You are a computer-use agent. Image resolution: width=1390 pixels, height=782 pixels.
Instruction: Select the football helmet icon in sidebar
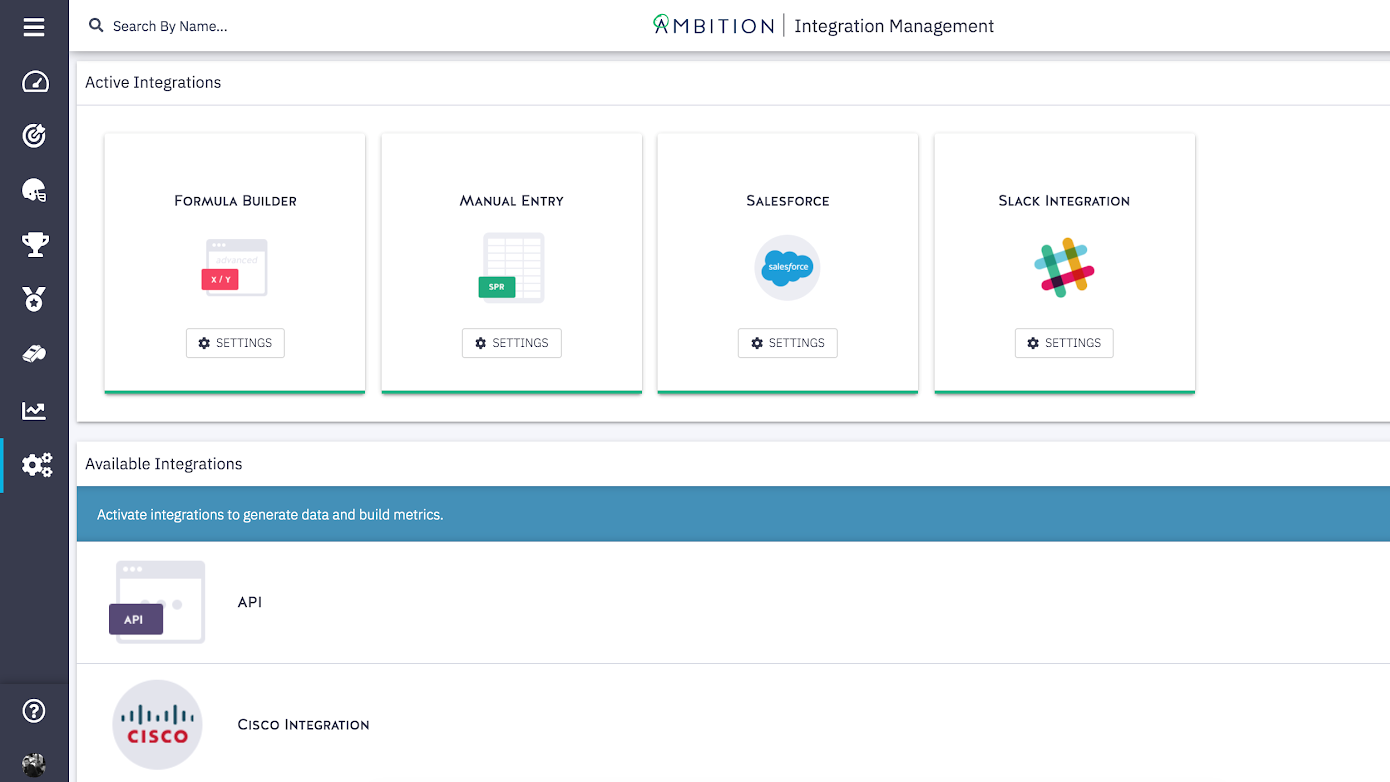point(33,190)
